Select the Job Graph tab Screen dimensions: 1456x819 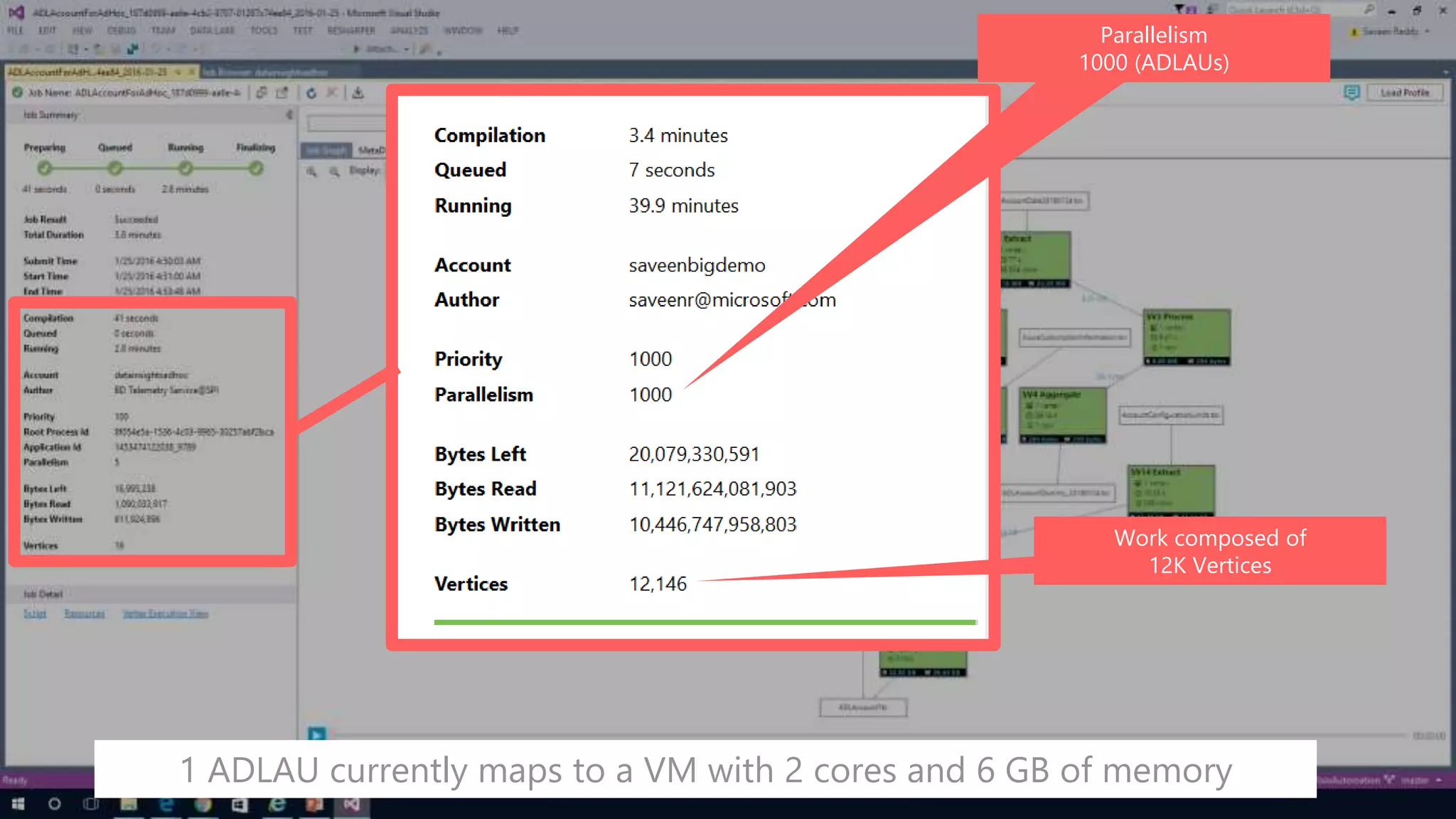click(326, 150)
